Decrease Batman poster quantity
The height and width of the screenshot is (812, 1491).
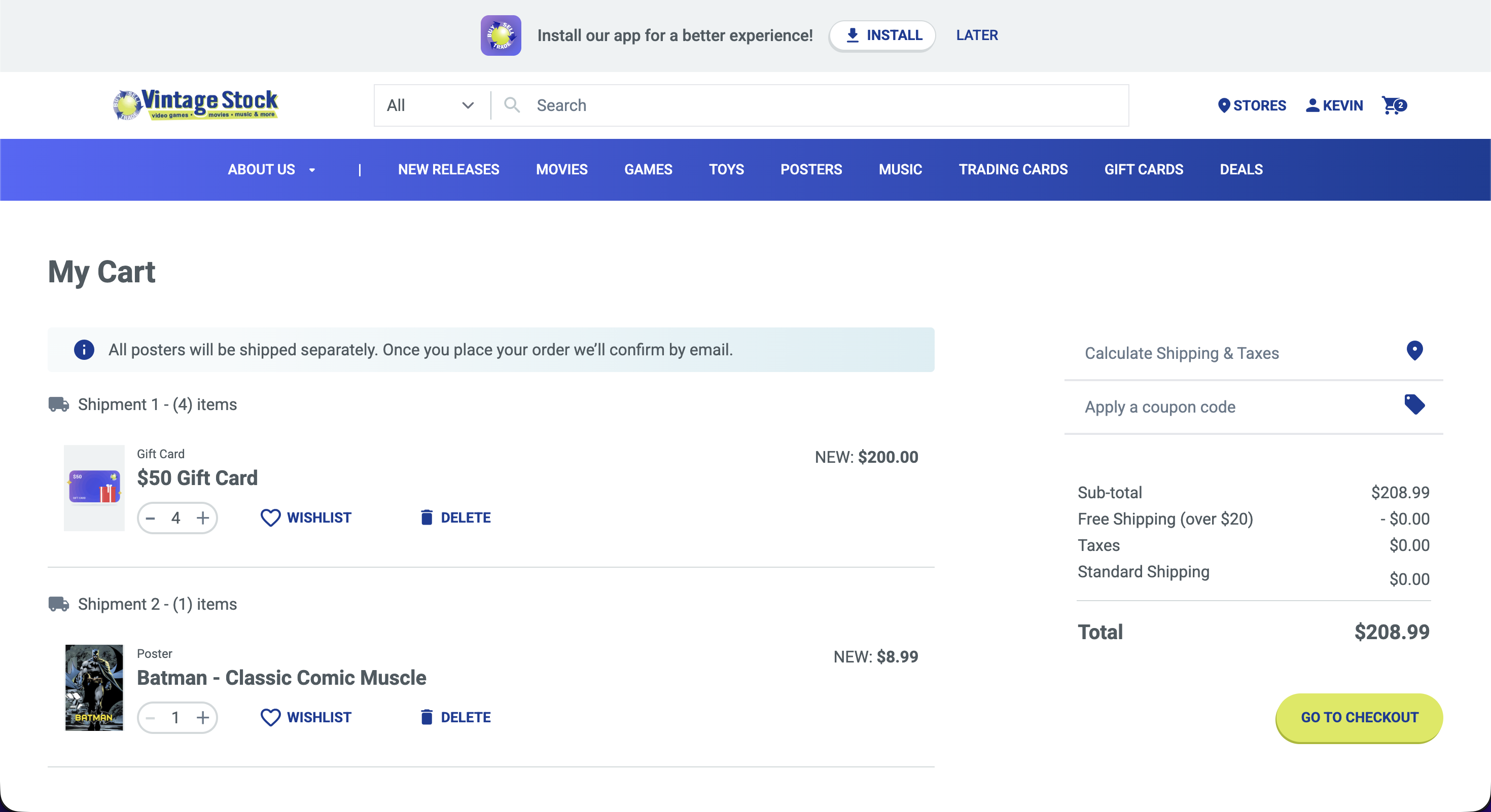click(x=151, y=717)
